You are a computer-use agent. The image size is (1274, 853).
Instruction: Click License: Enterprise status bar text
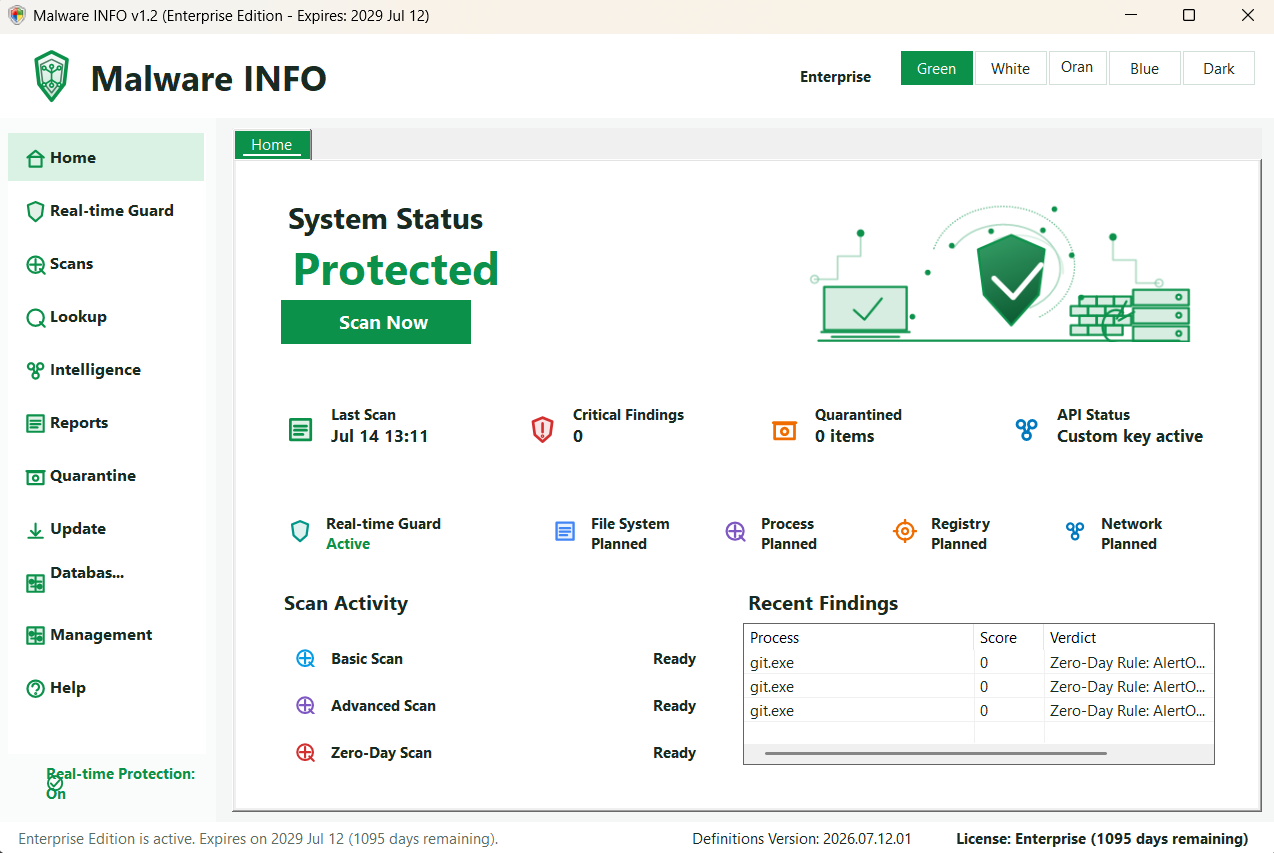(1102, 839)
